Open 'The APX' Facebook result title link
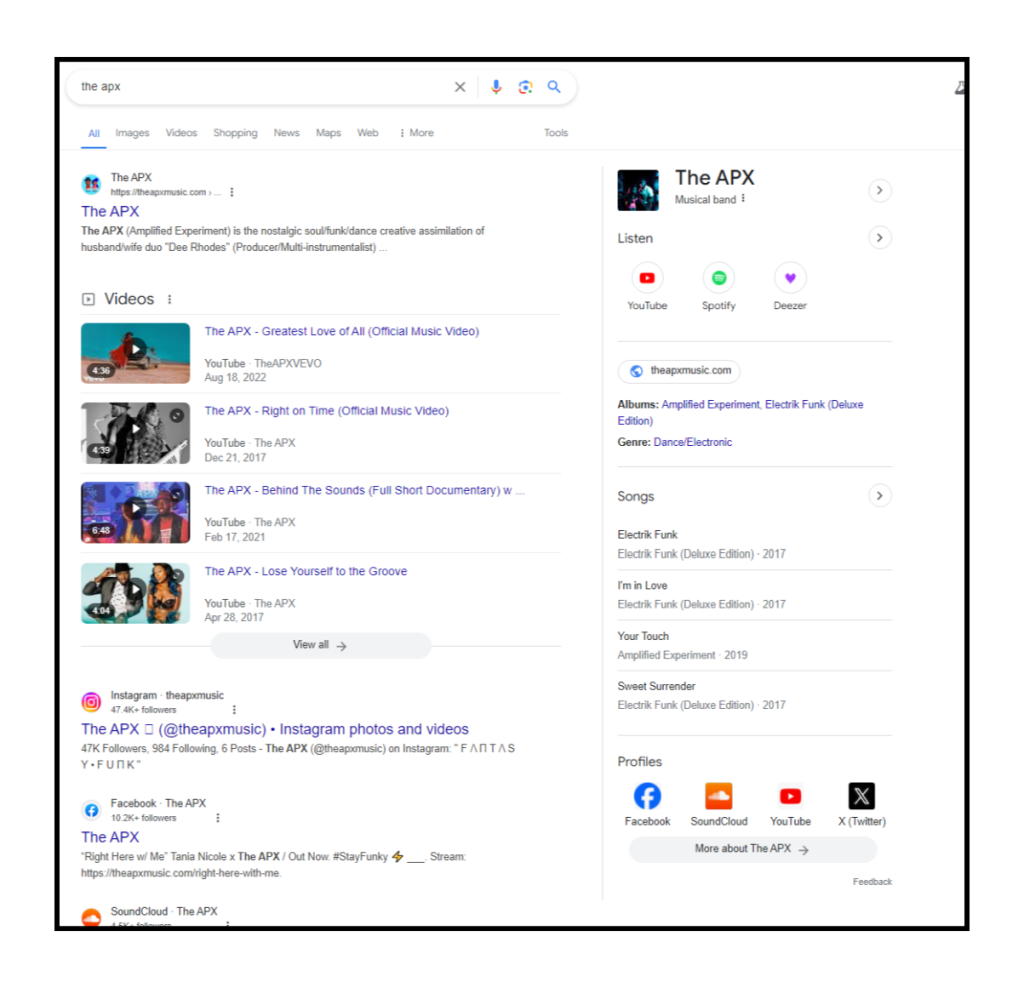Viewport: 1024px width, 988px height. 110,837
